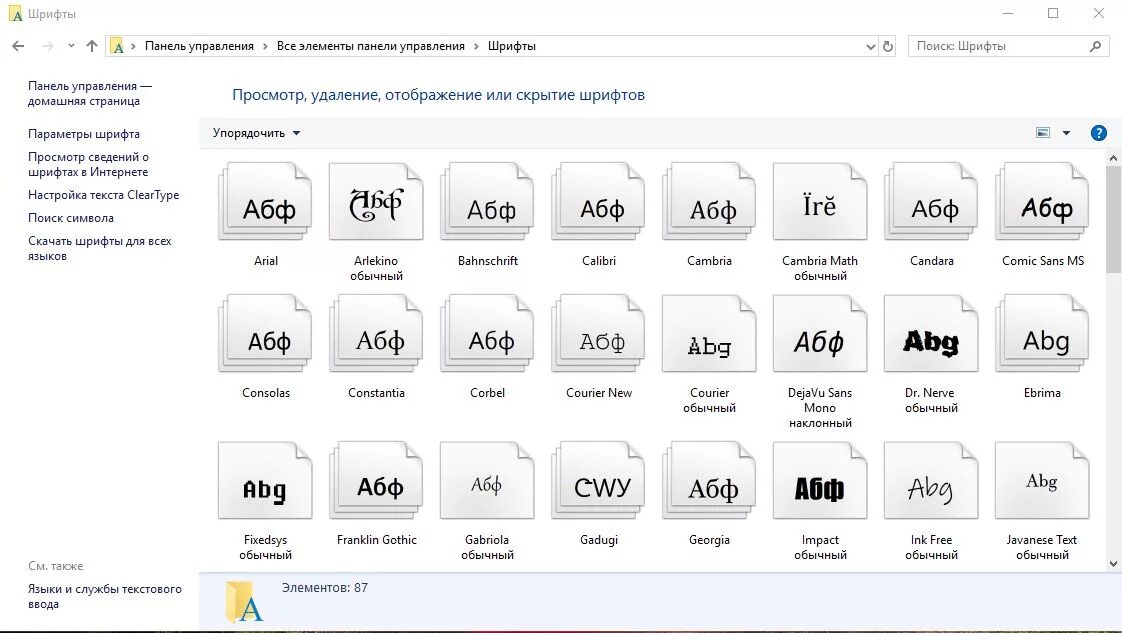Image resolution: width=1122 pixels, height=633 pixels.
Task: Select the Gabriola font icon
Action: (x=487, y=481)
